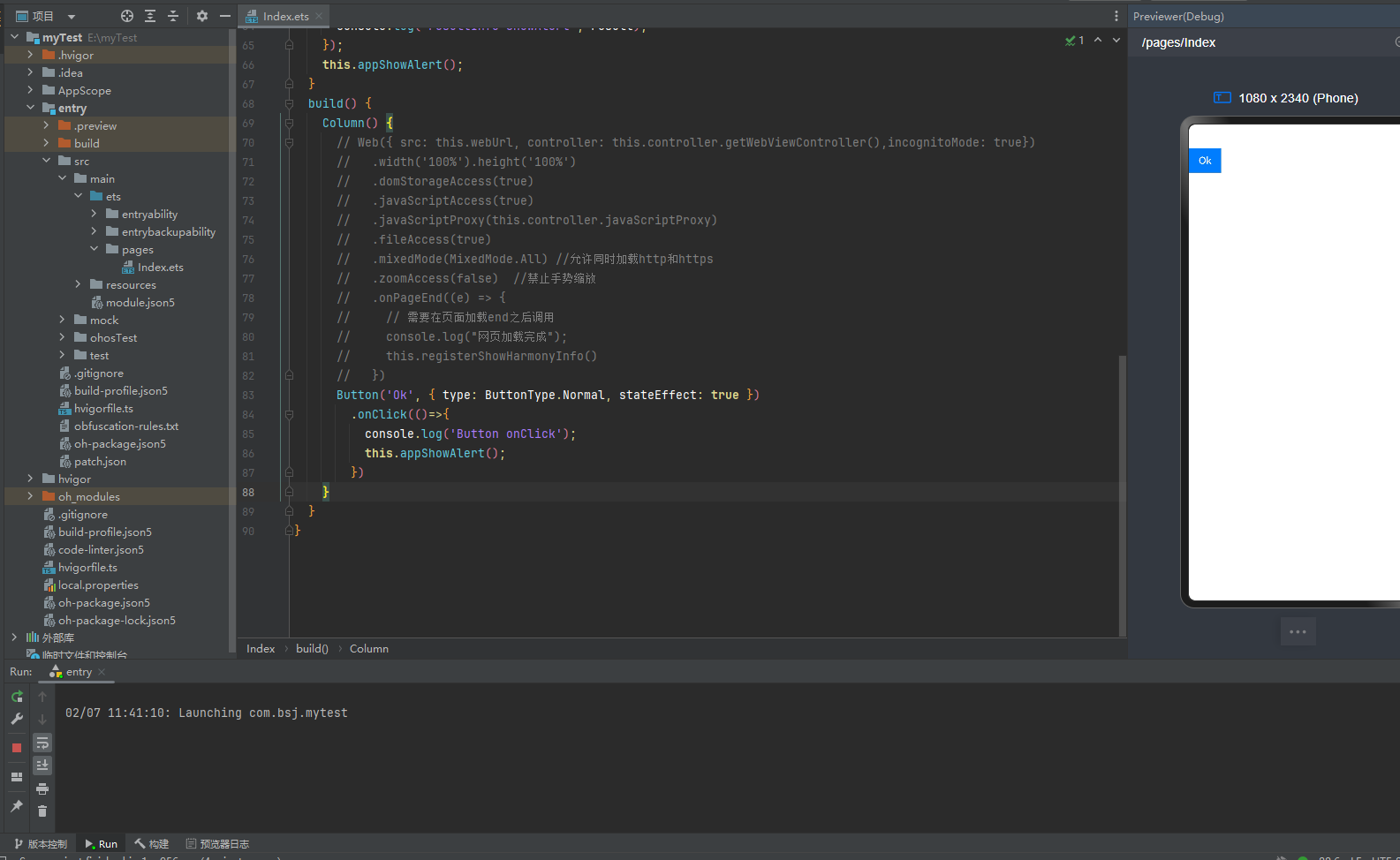Select oh-package-lock.json5 file
Viewport: 1400px width, 860px height.
[109, 620]
